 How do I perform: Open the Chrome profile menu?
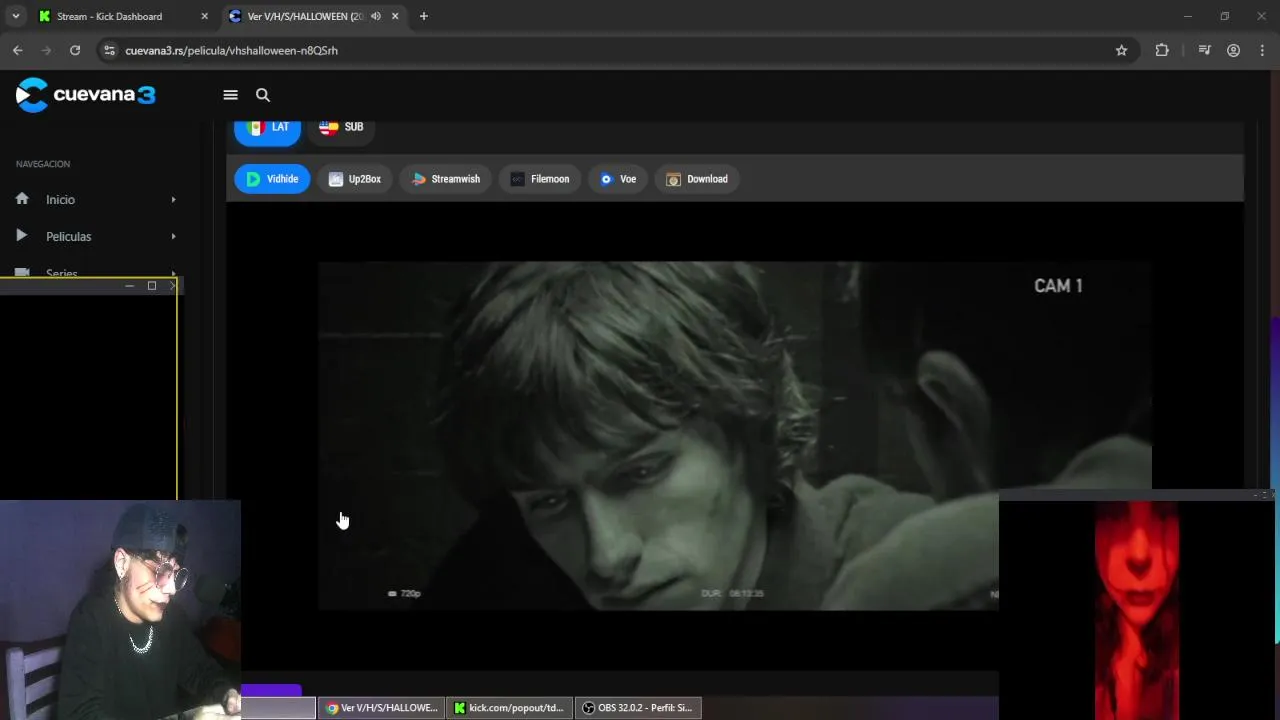pos(1233,50)
